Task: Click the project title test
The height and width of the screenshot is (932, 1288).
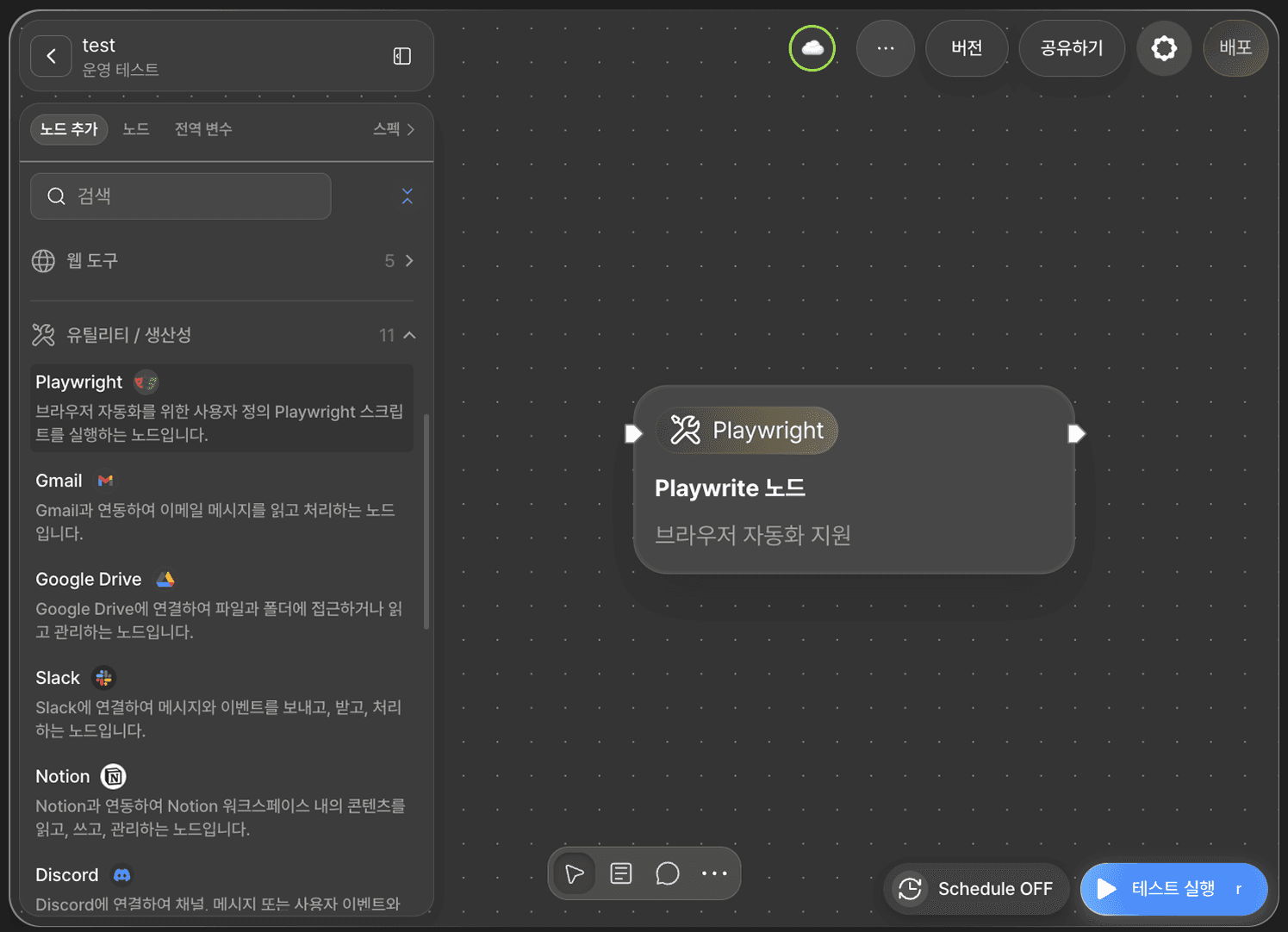Action: click(x=98, y=45)
